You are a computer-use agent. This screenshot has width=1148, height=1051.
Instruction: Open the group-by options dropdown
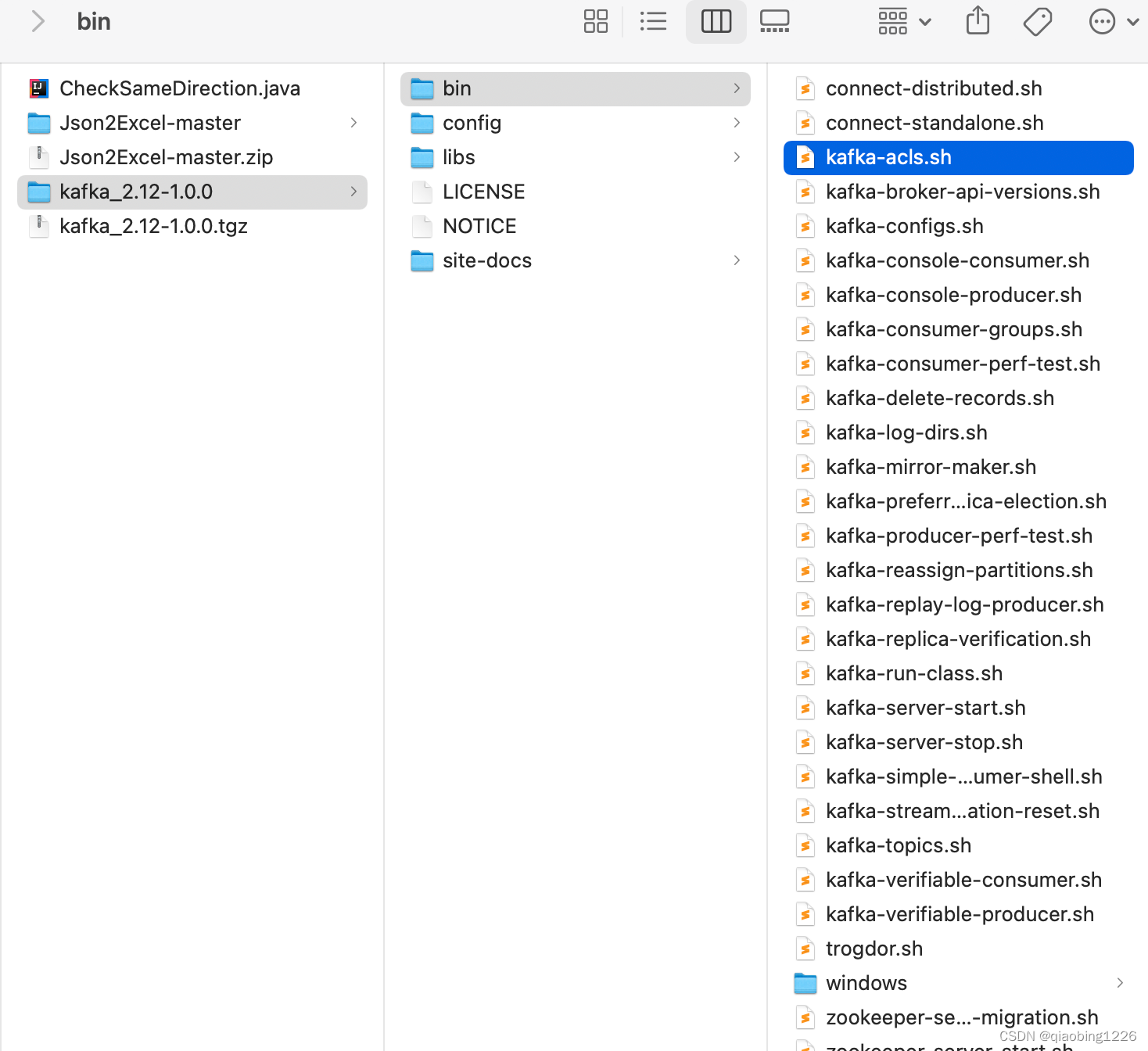(x=905, y=21)
